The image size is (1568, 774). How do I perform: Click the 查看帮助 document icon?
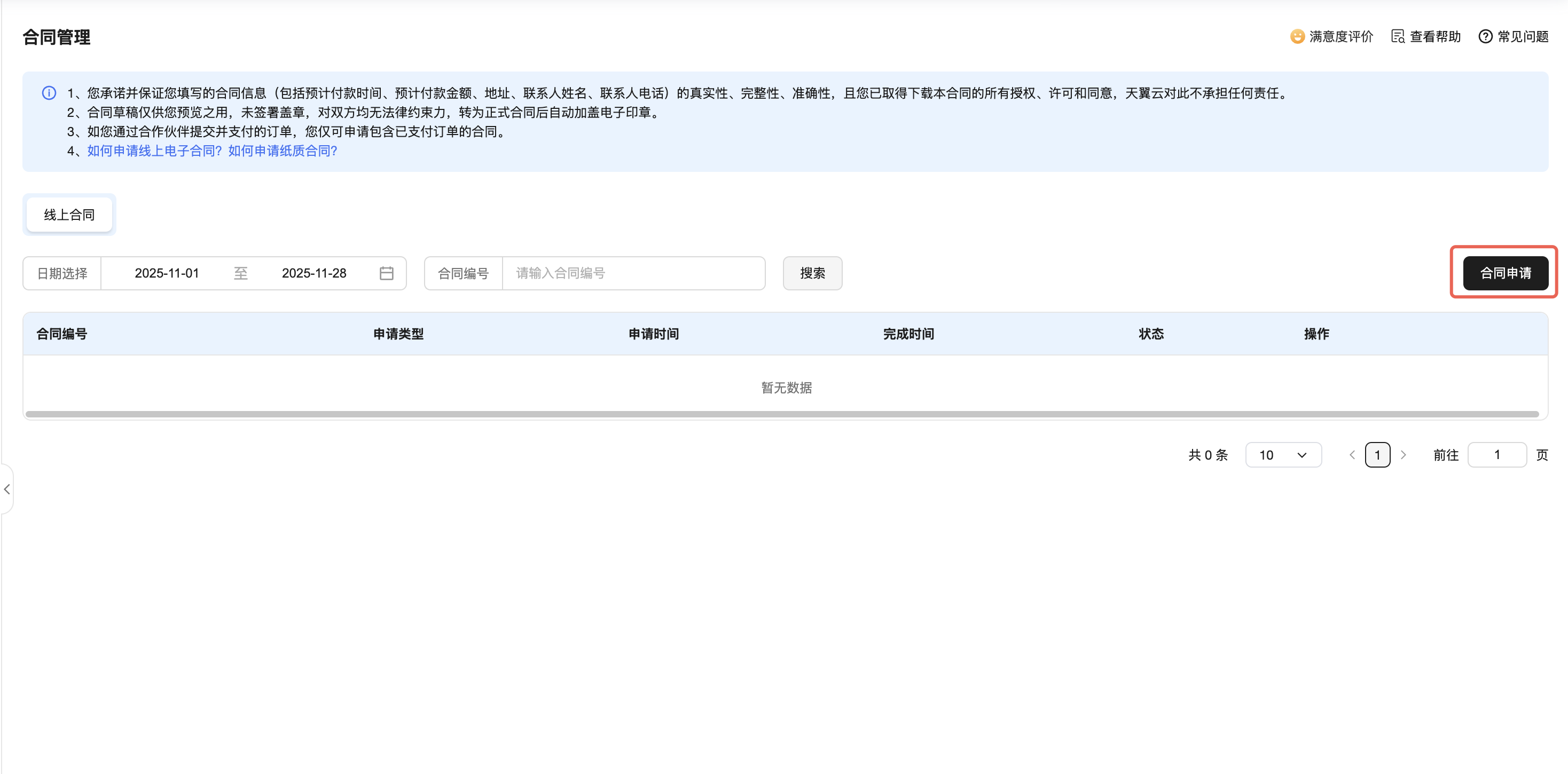click(x=1398, y=36)
